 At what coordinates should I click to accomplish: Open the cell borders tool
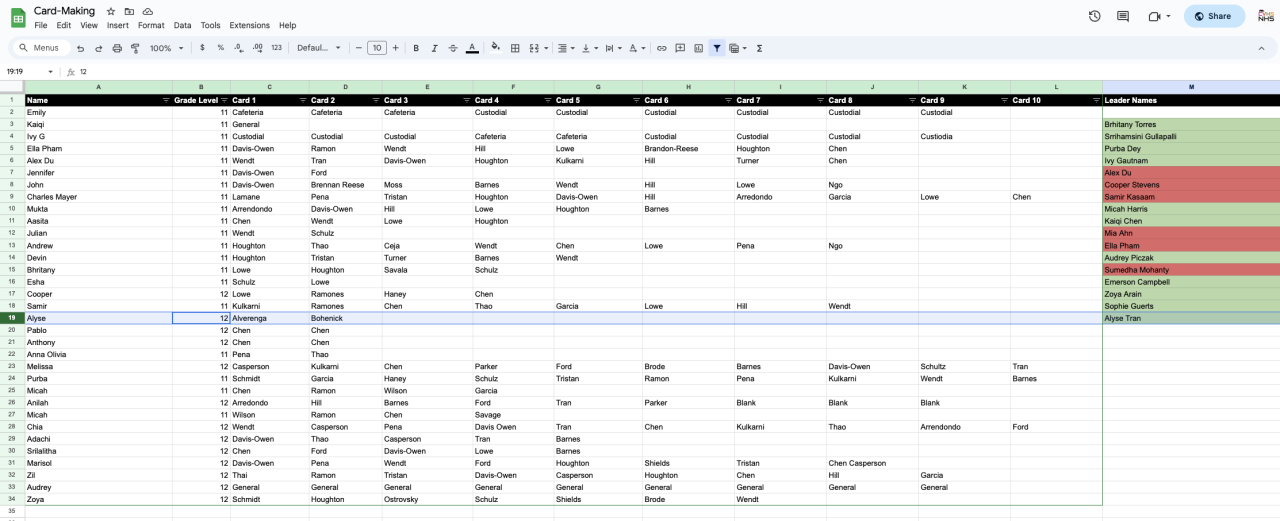tap(515, 48)
